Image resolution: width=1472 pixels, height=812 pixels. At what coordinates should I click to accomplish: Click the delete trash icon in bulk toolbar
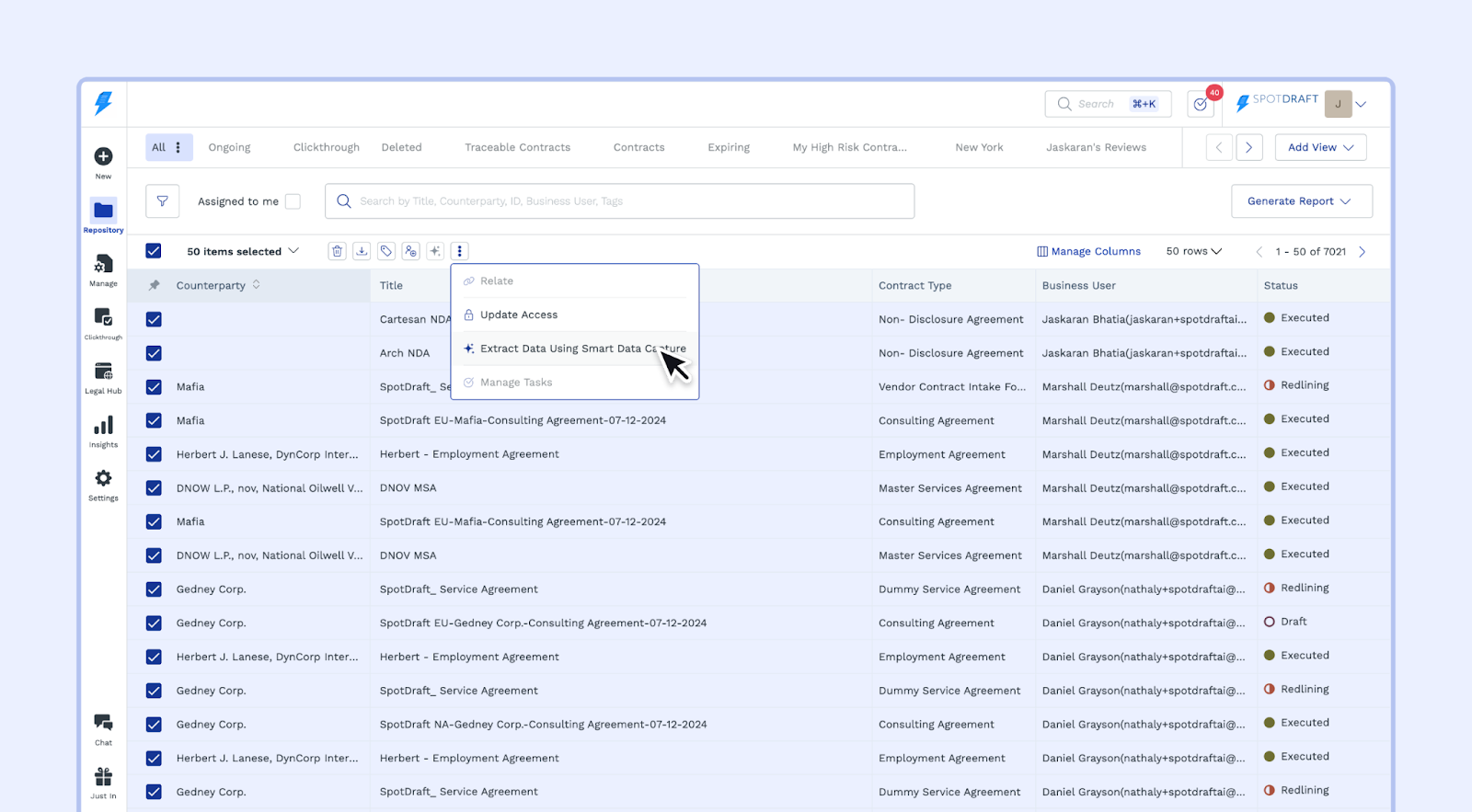pyautogui.click(x=337, y=251)
